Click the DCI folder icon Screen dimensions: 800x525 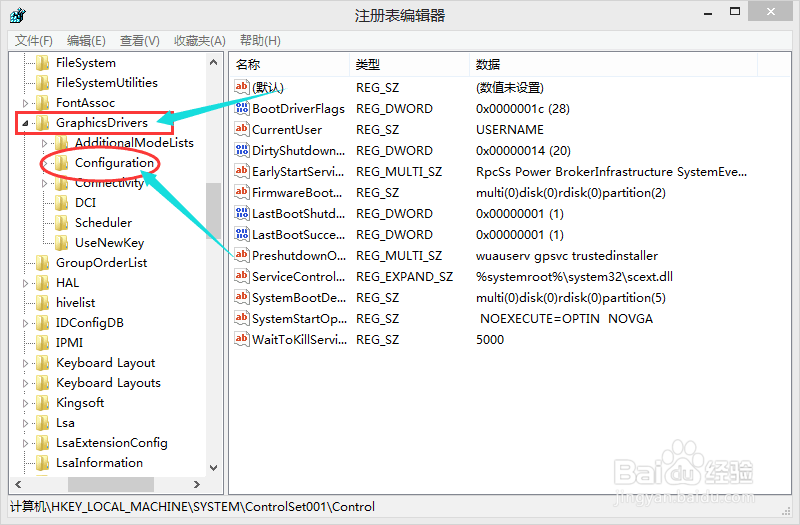(62, 203)
